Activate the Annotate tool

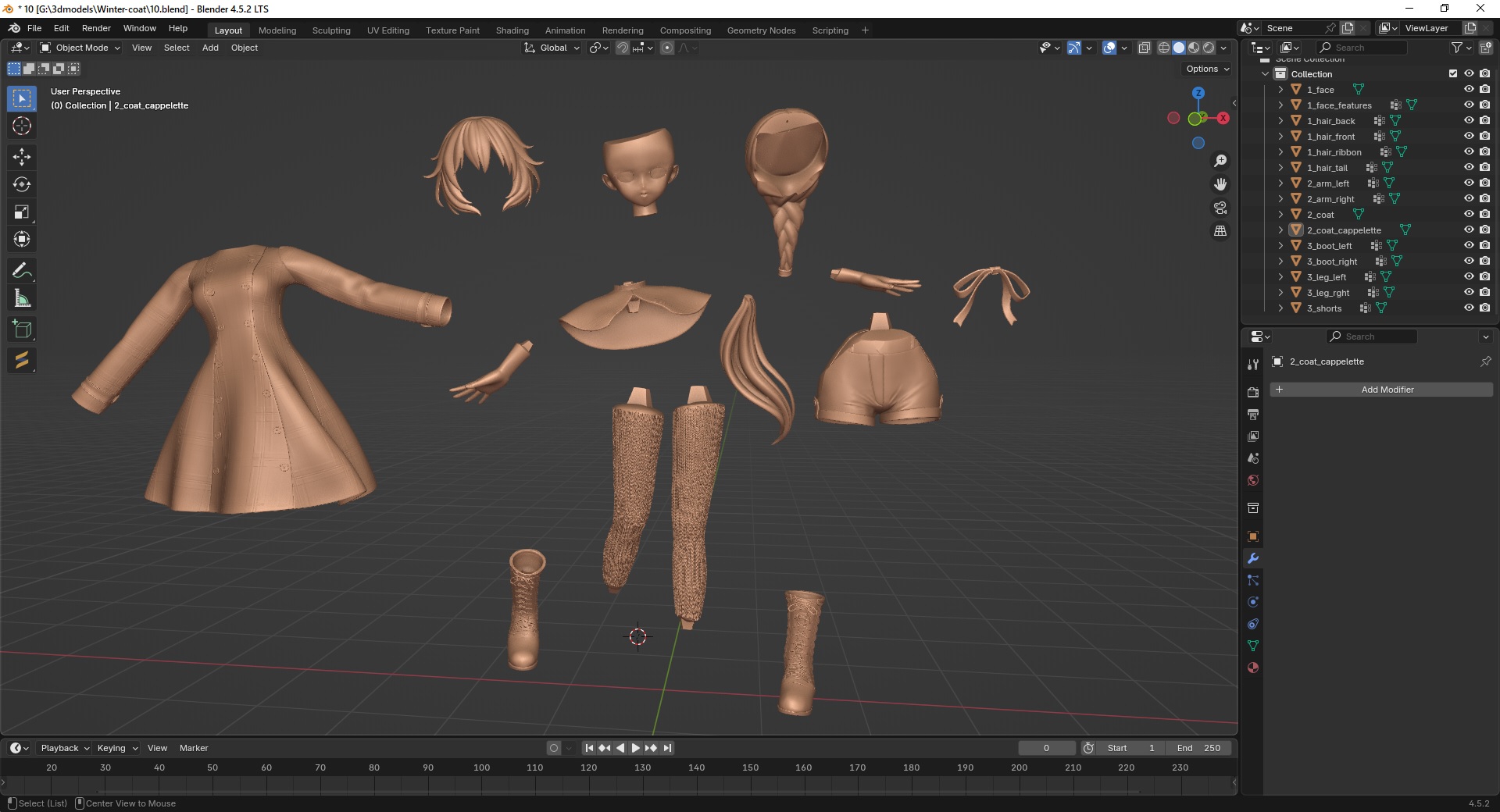[22, 271]
